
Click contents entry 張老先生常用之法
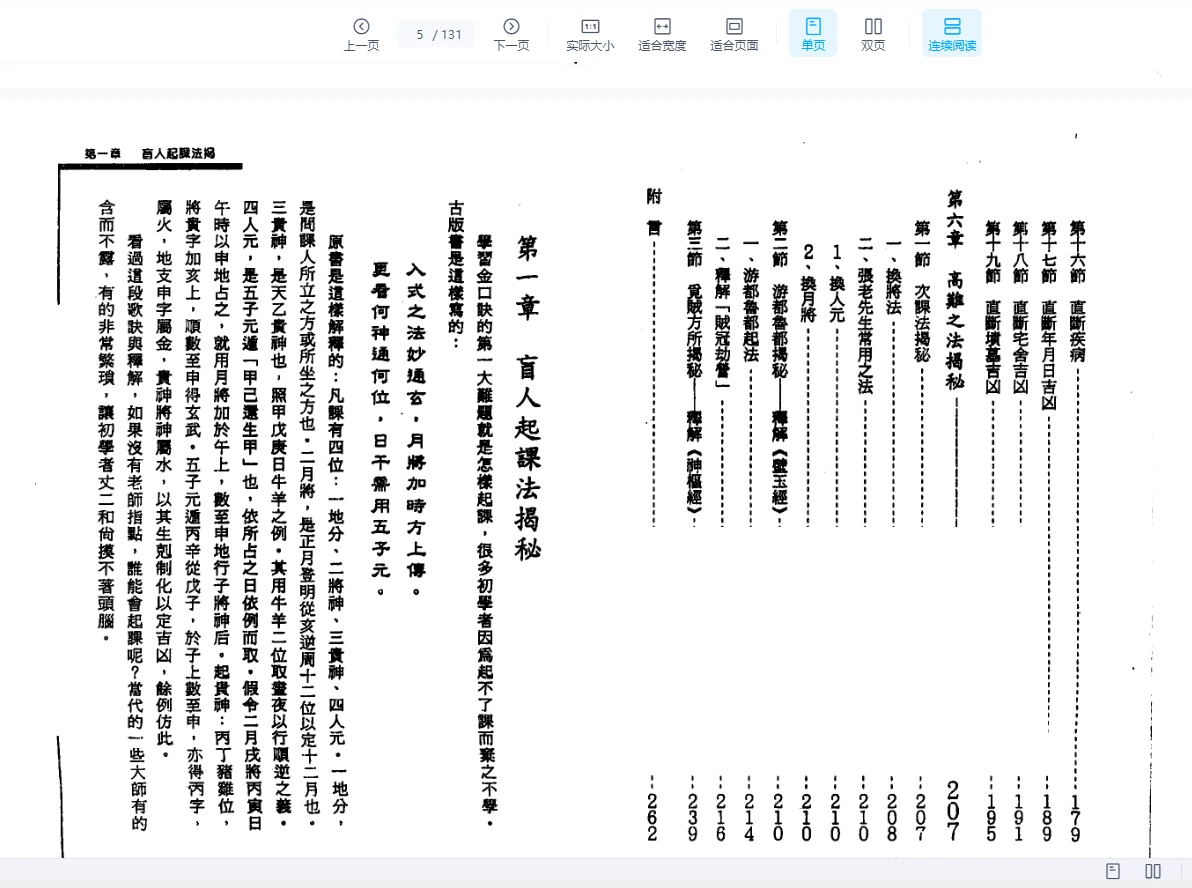865,315
